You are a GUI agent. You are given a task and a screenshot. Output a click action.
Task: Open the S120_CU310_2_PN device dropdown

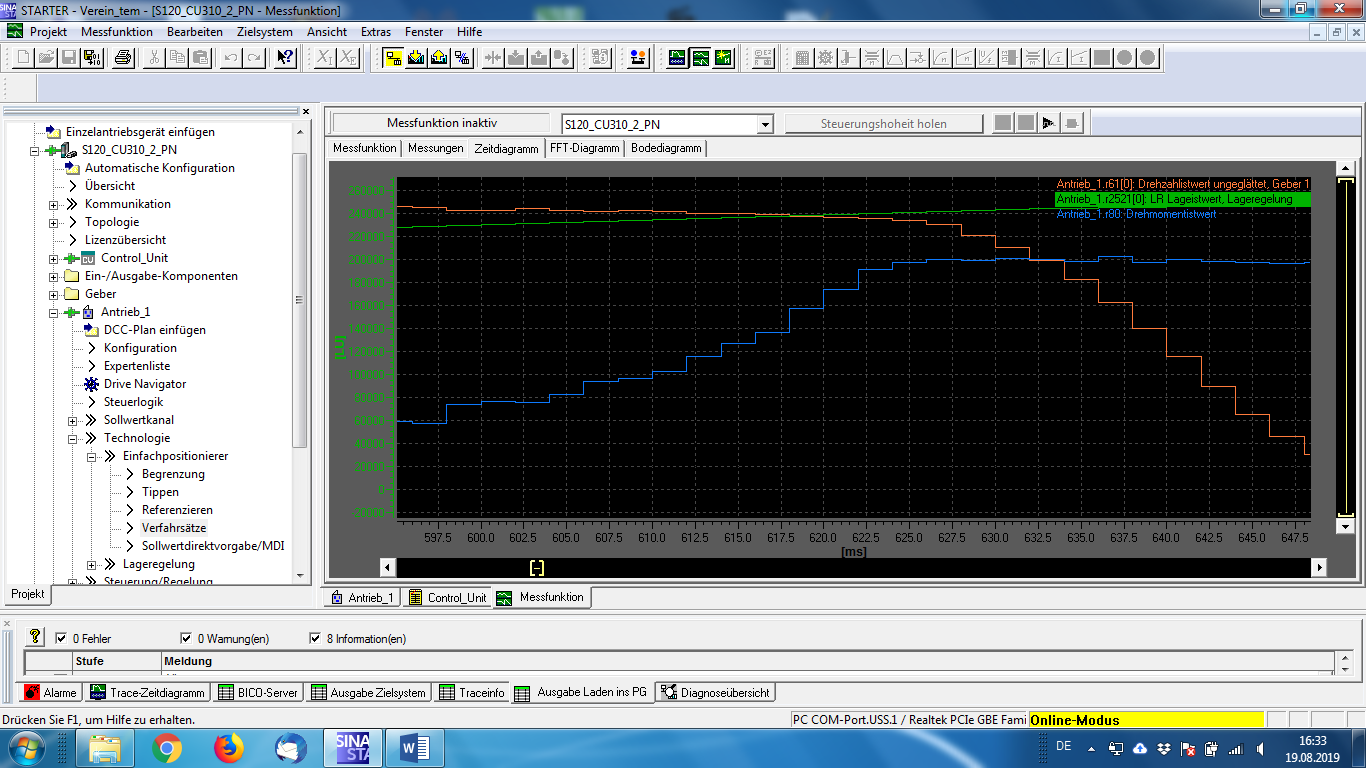[x=766, y=125]
